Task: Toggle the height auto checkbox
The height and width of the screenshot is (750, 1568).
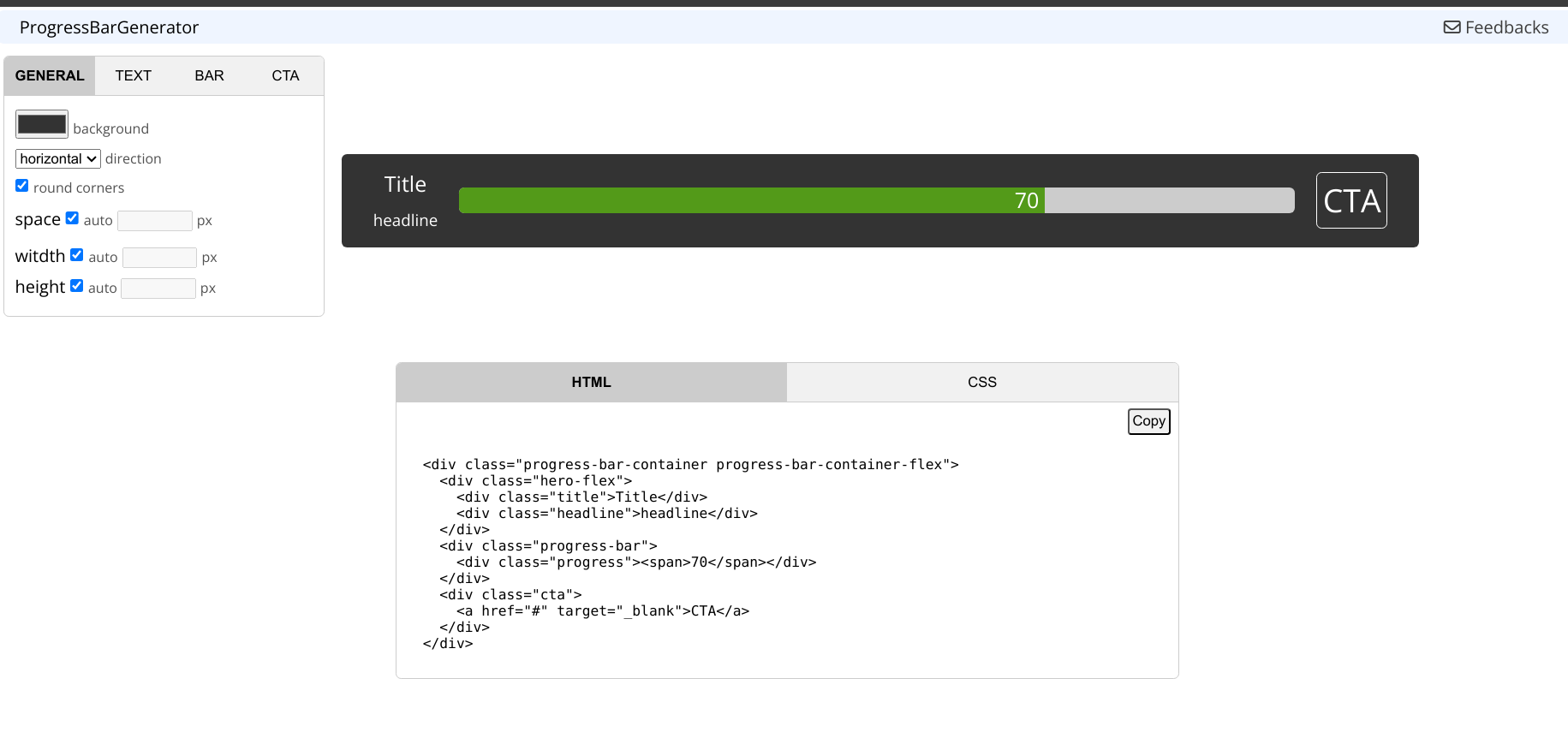Action: (x=76, y=286)
